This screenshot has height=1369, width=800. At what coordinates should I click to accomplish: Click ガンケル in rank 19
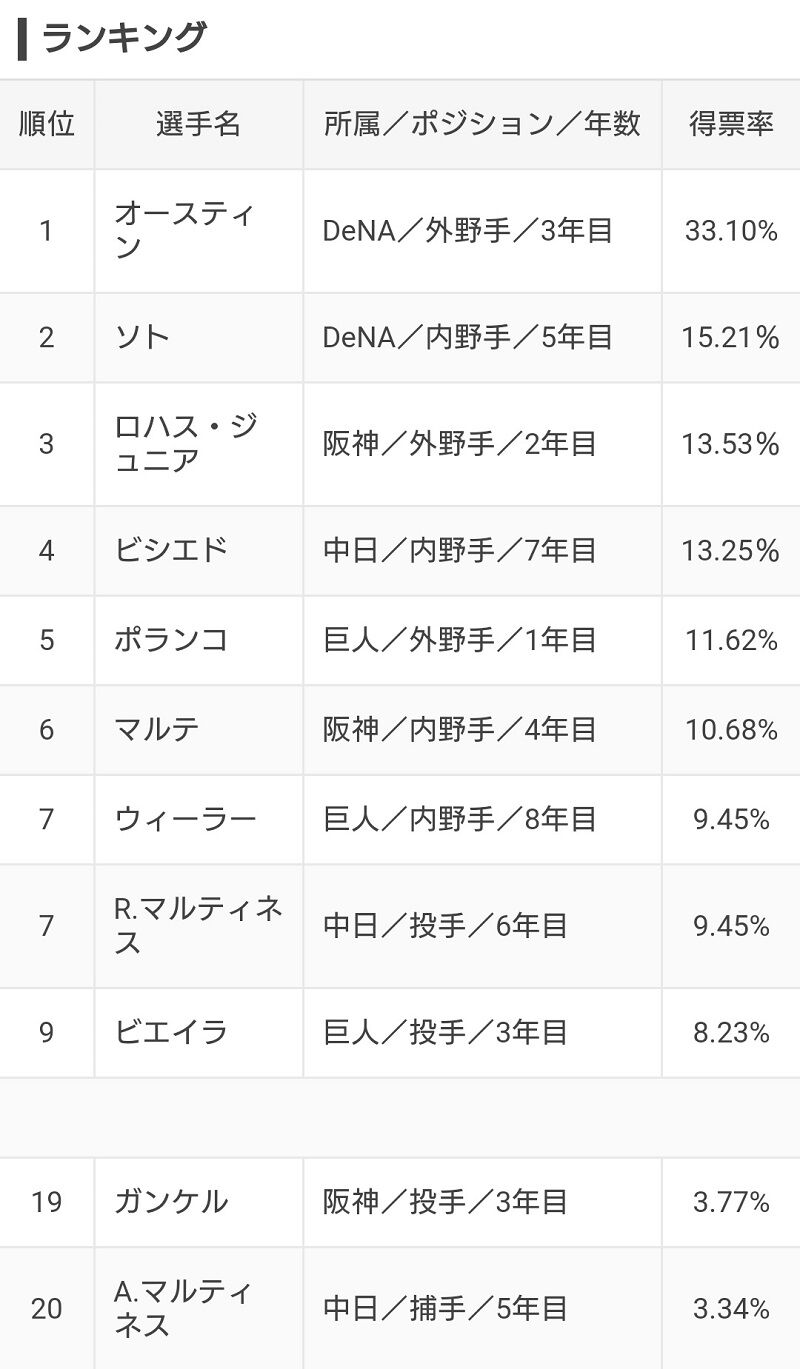click(x=171, y=1202)
